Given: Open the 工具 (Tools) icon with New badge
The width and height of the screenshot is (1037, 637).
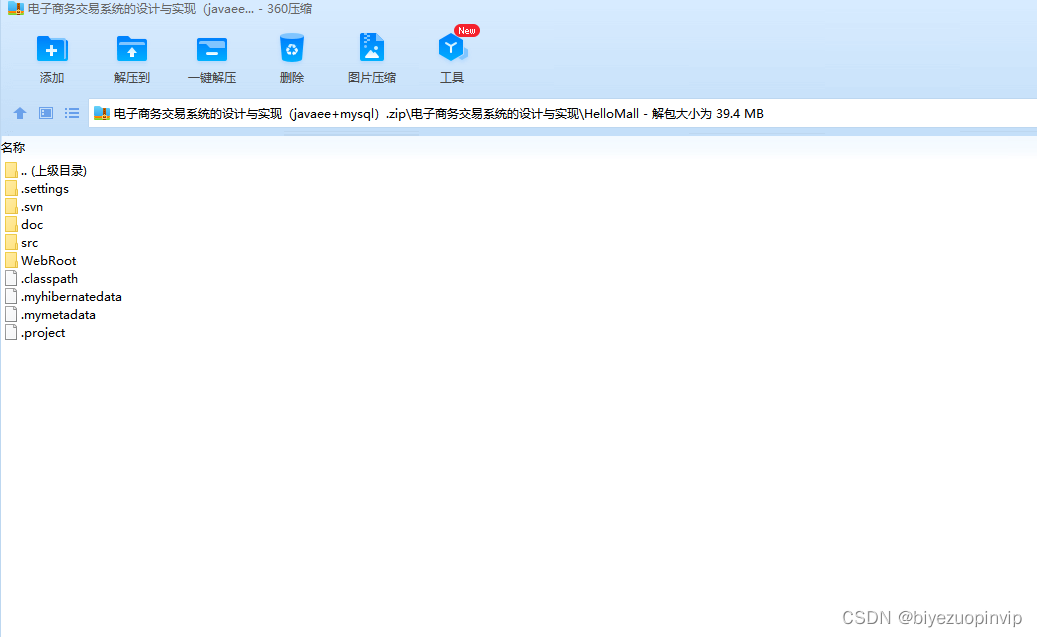Looking at the screenshot, I should pos(452,46).
